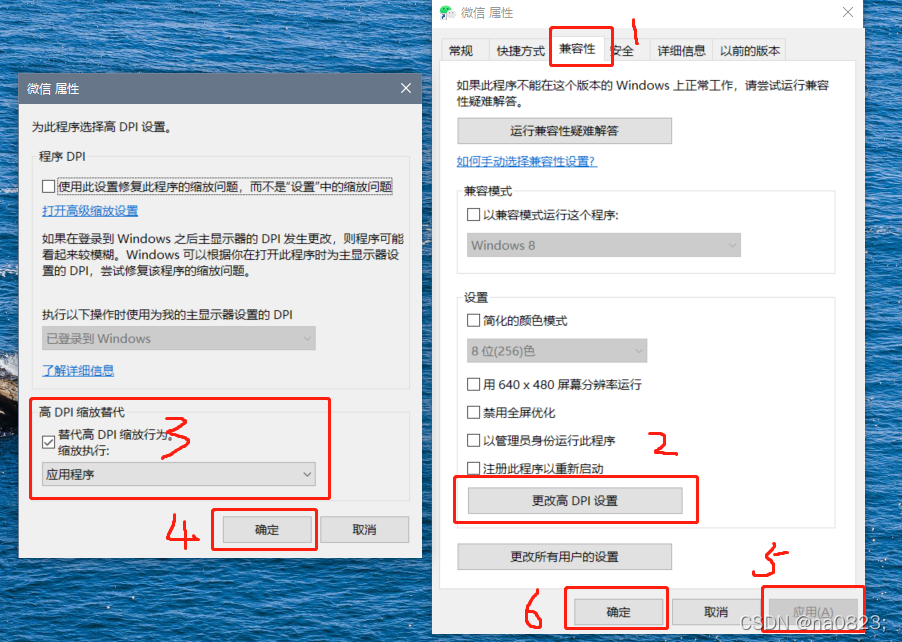Image resolution: width=902 pixels, height=642 pixels.
Task: Check the 简化的颜色模式 box
Action: [x=473, y=320]
